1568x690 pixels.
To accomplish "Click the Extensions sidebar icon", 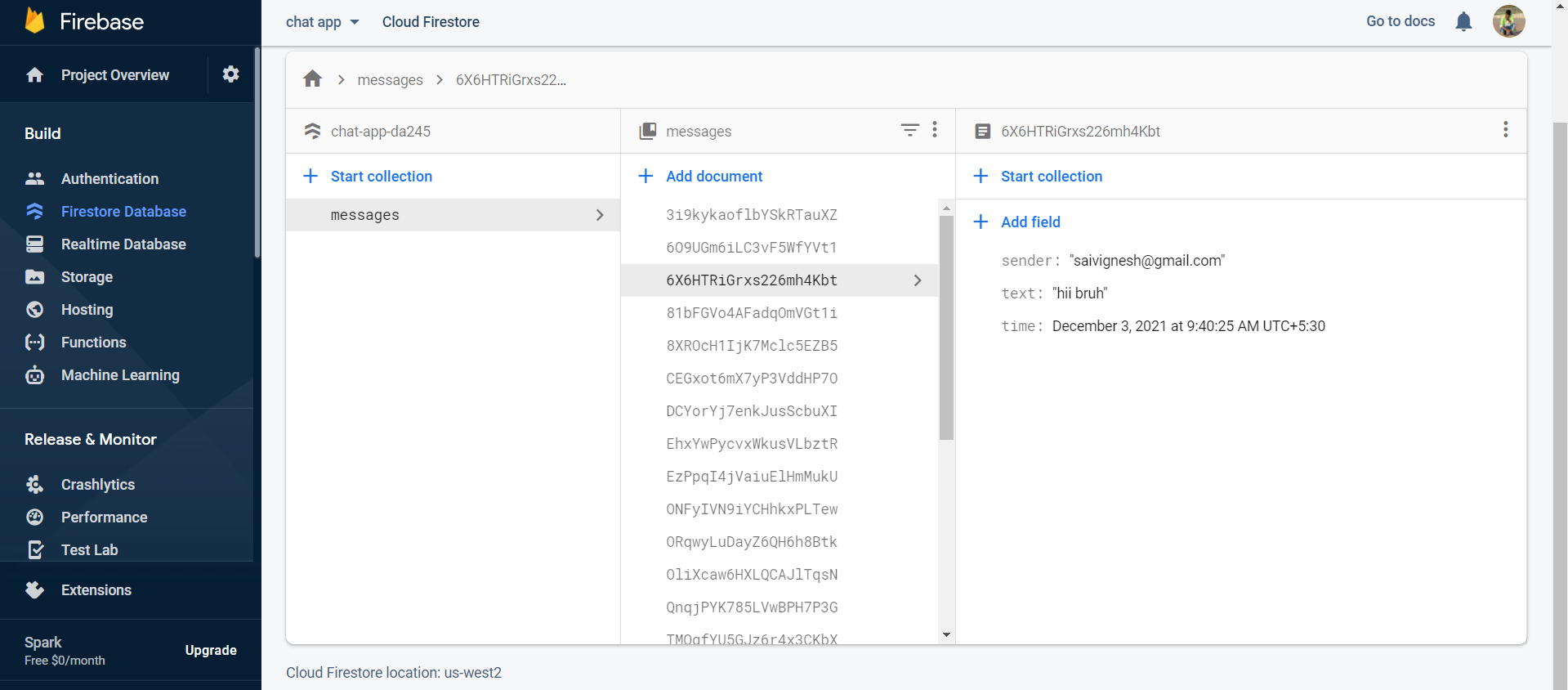I will (34, 589).
